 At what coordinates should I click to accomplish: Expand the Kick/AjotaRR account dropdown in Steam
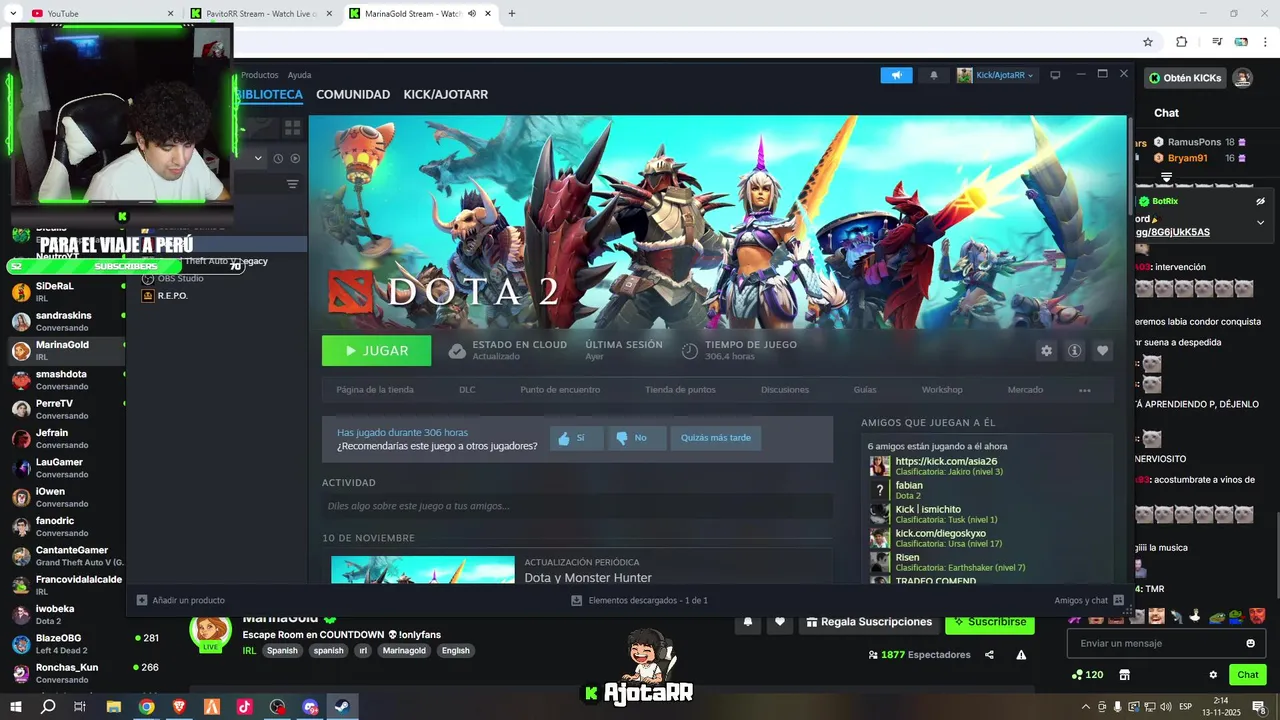tap(995, 75)
